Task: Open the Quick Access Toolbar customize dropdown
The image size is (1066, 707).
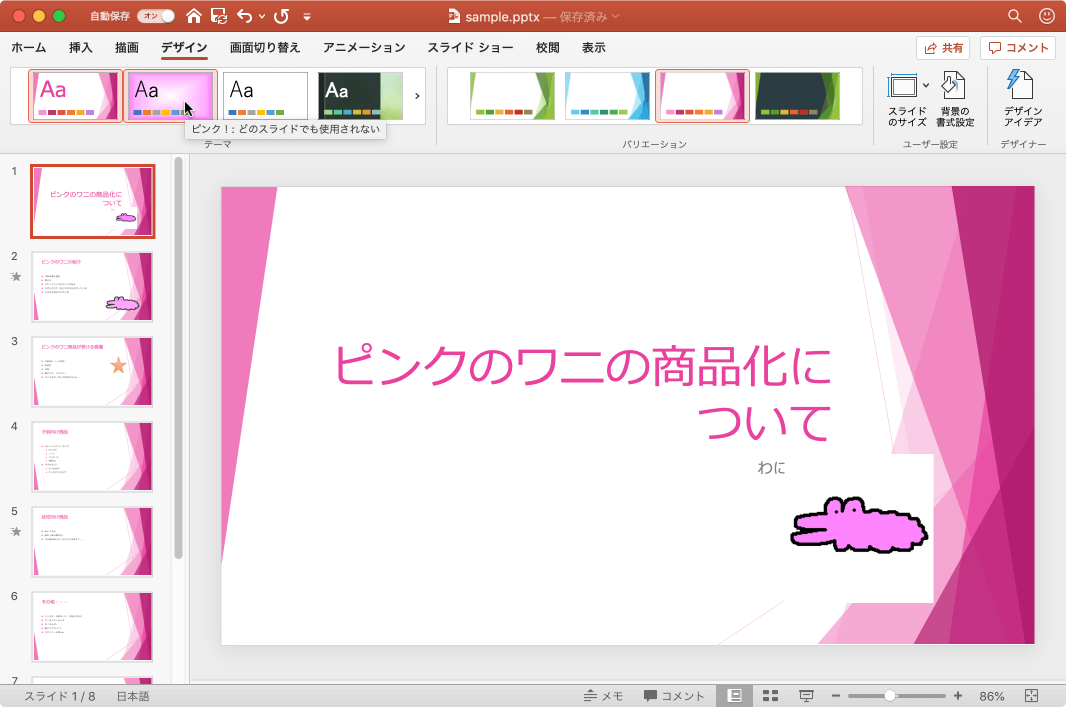Action: pos(307,16)
